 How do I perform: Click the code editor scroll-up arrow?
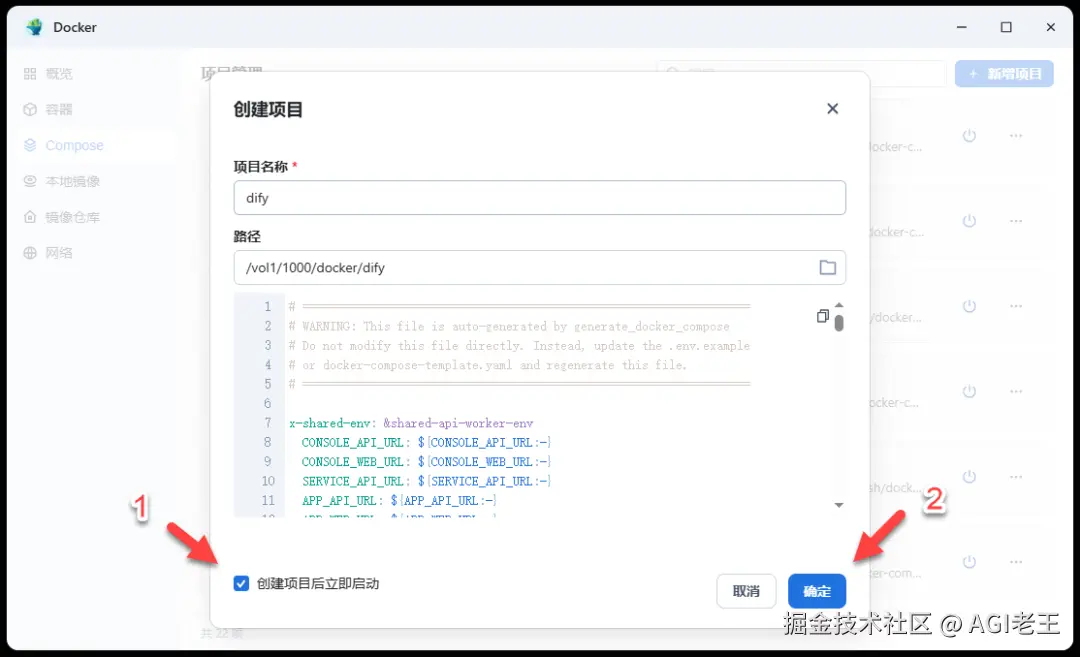click(839, 304)
